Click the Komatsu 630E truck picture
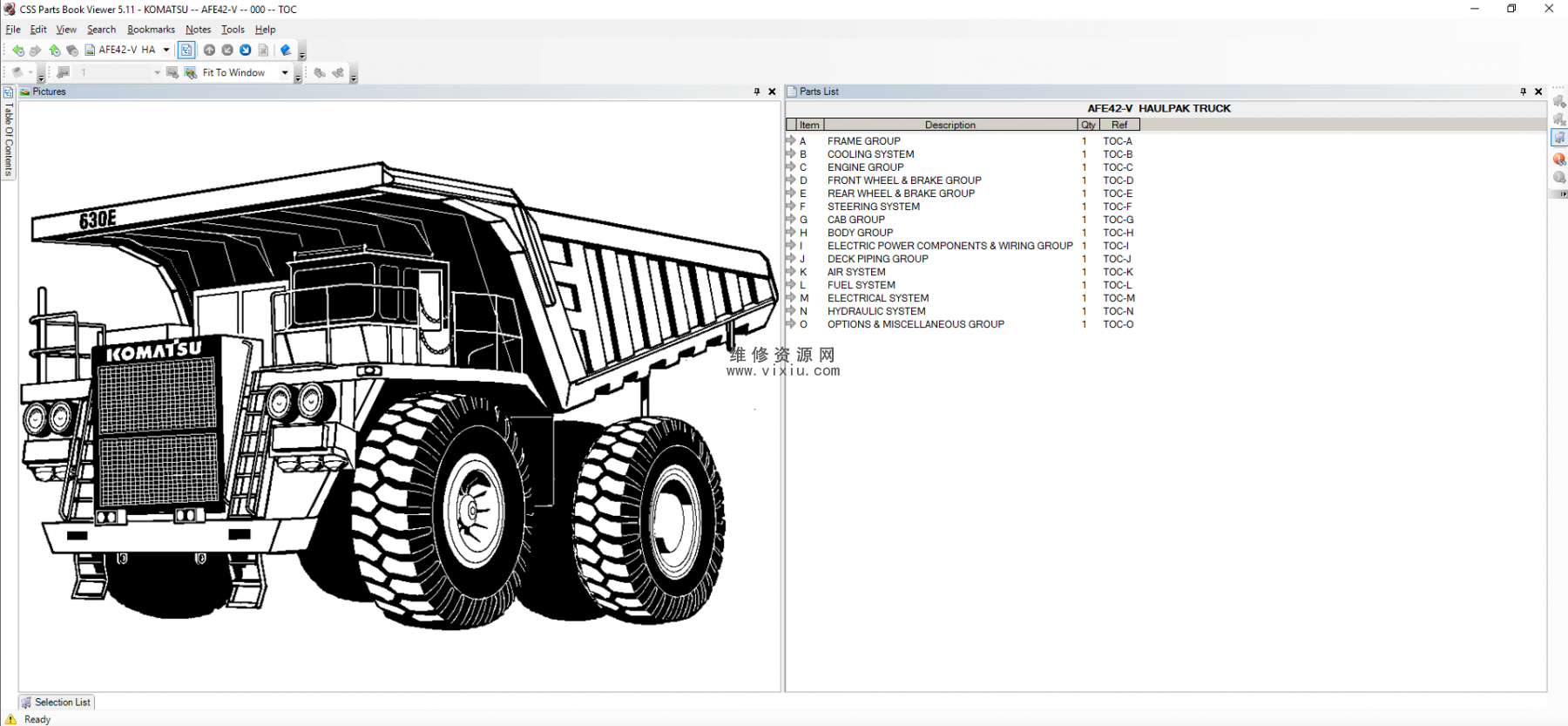 pos(399,397)
